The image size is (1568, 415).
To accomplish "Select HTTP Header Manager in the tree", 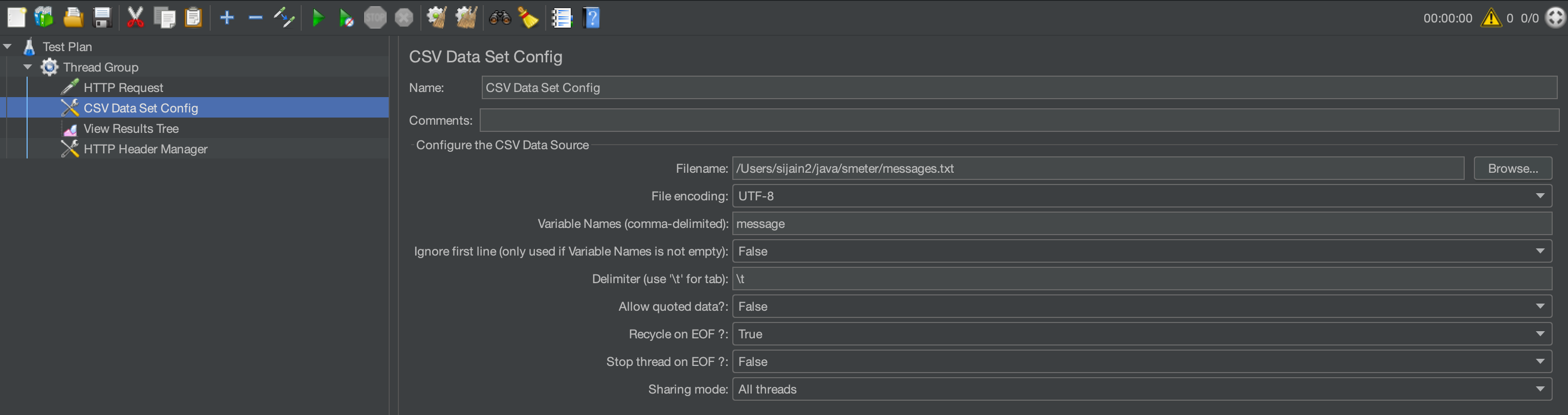I will point(145,150).
